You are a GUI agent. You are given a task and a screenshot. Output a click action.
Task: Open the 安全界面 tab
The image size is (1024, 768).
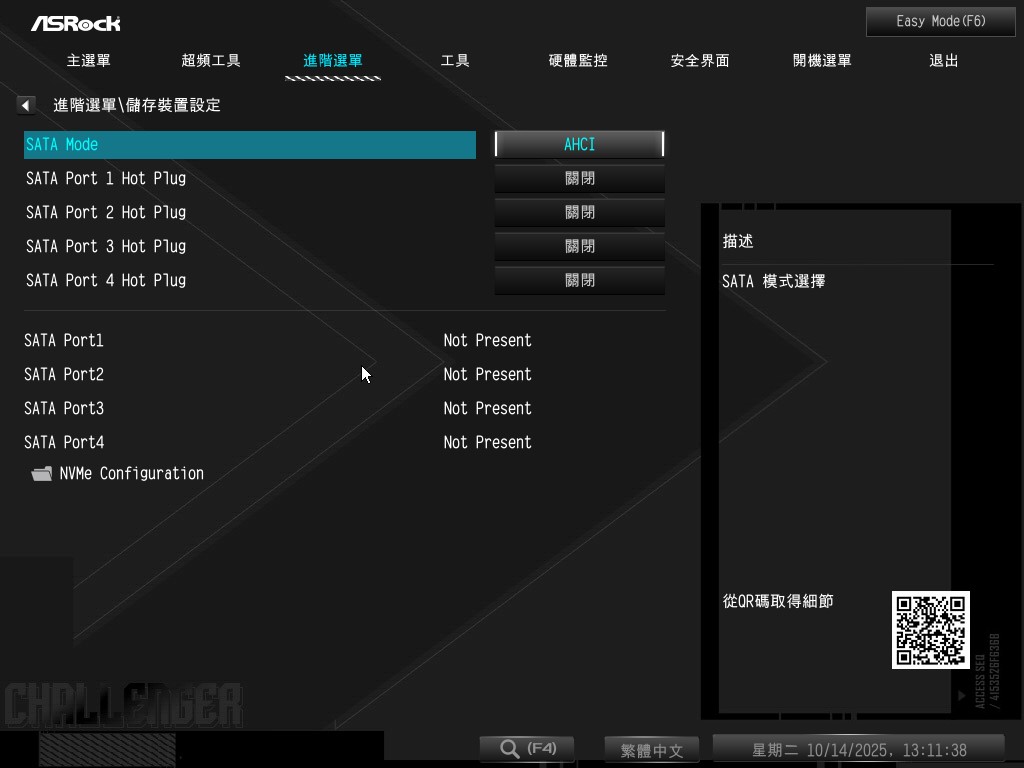coord(699,61)
